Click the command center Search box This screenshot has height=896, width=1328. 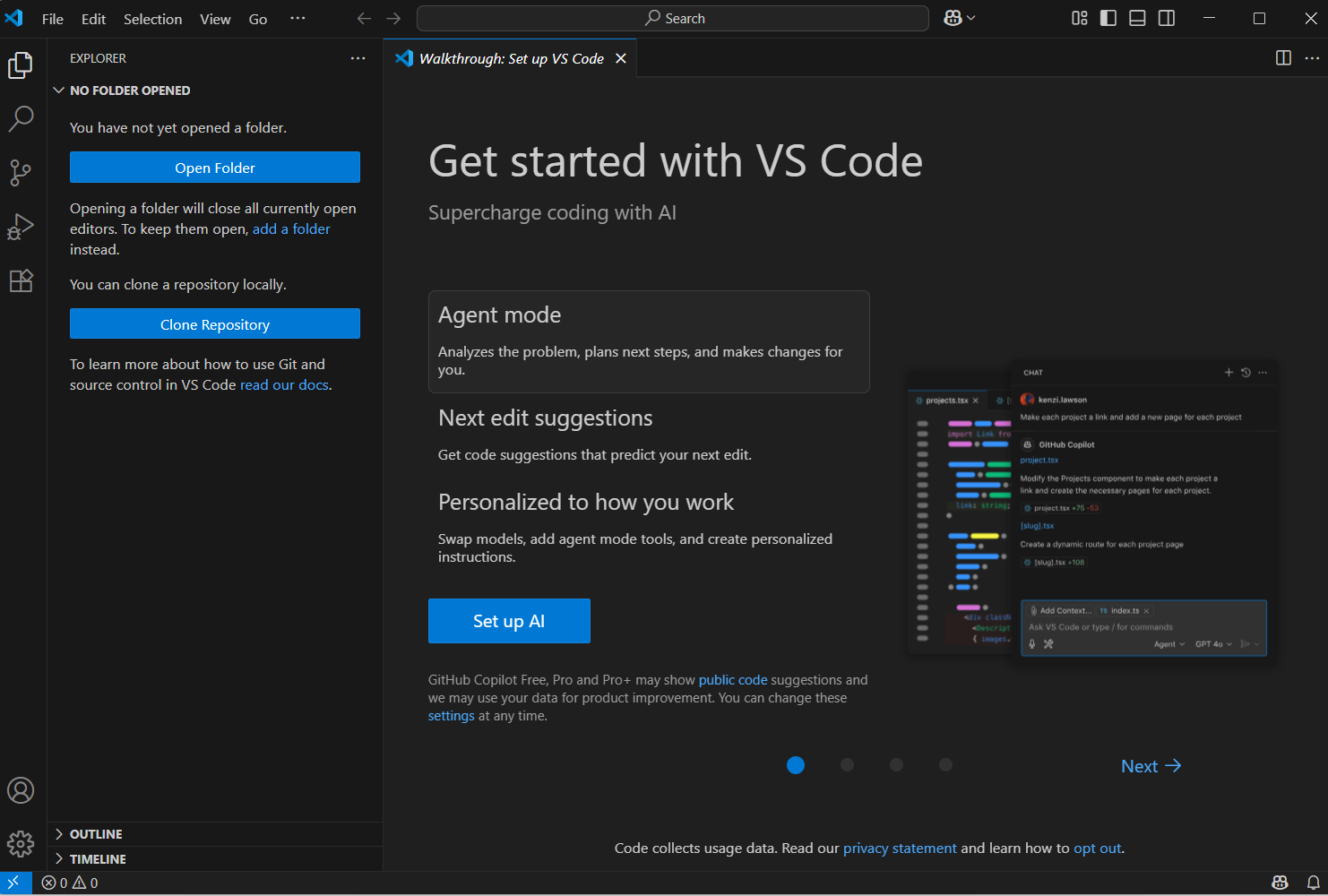click(673, 19)
